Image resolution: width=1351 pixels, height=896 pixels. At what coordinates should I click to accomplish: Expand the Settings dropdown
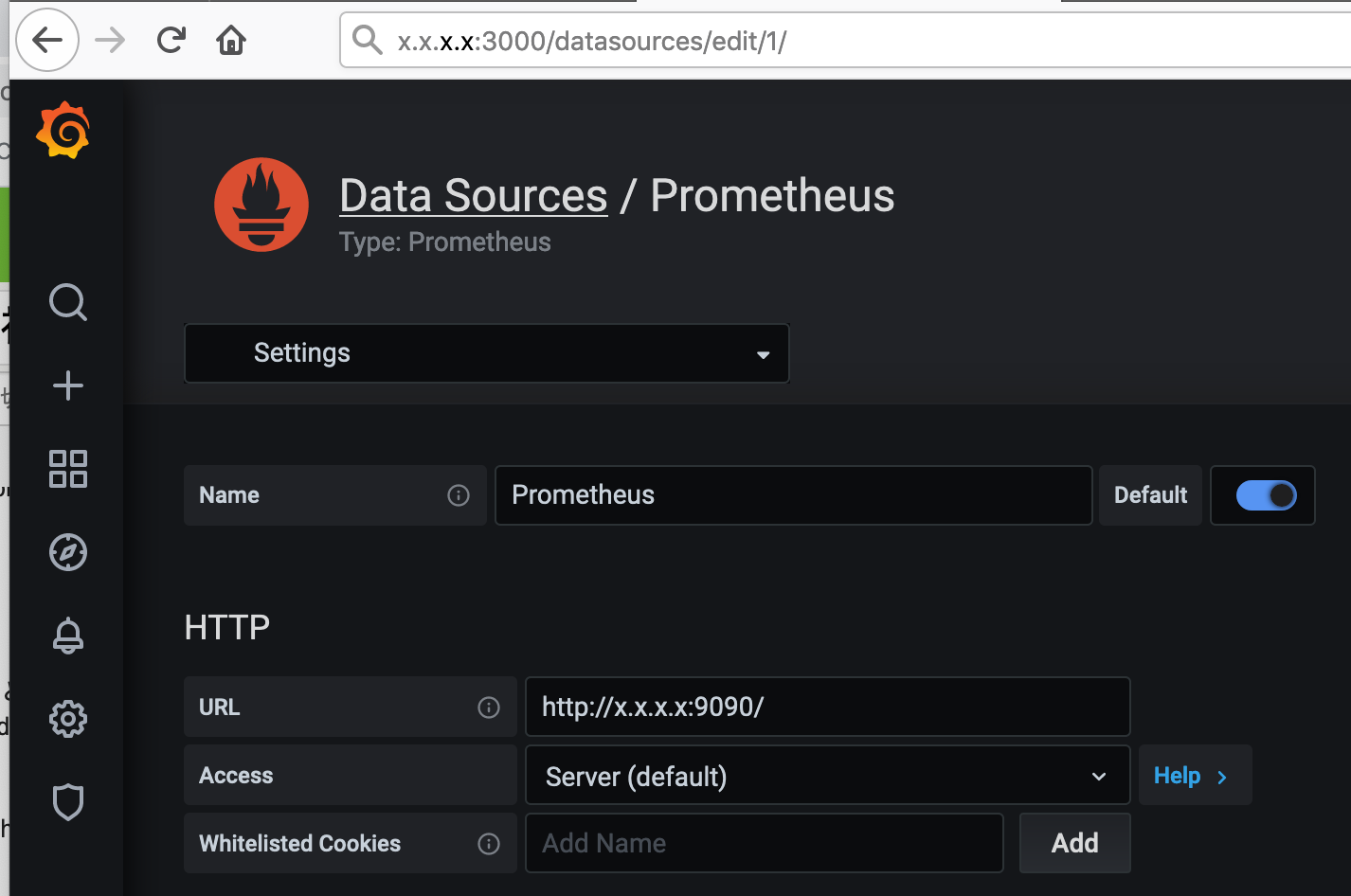[x=486, y=353]
